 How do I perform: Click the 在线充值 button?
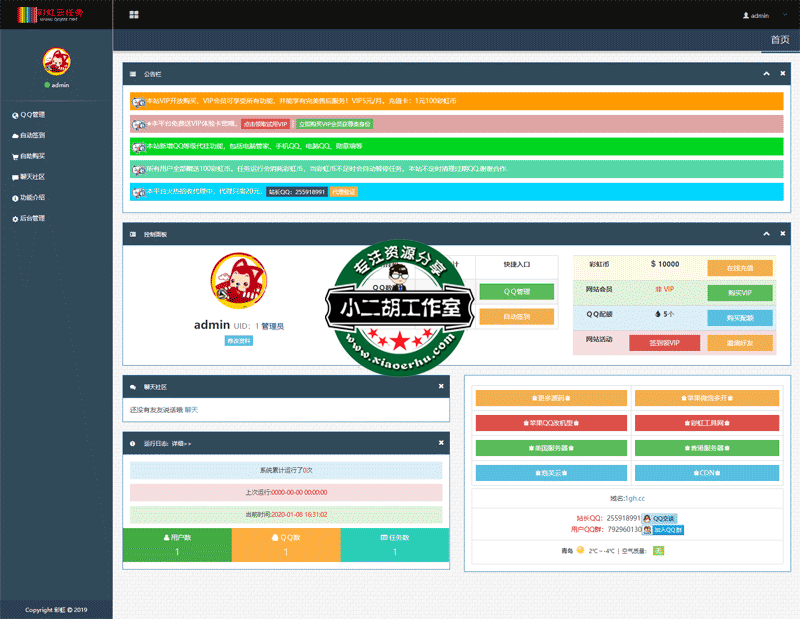tap(739, 268)
